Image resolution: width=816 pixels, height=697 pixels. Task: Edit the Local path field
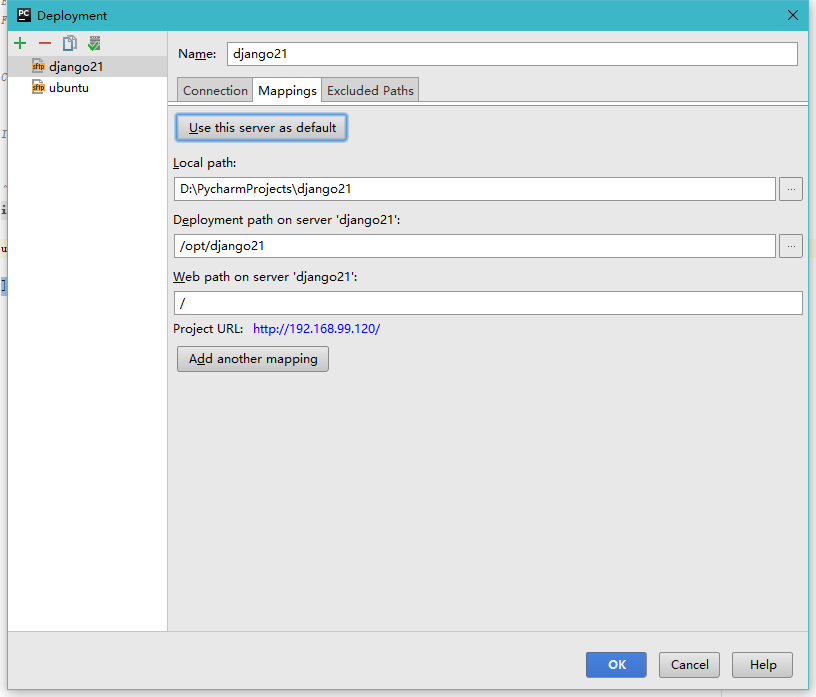coord(475,188)
